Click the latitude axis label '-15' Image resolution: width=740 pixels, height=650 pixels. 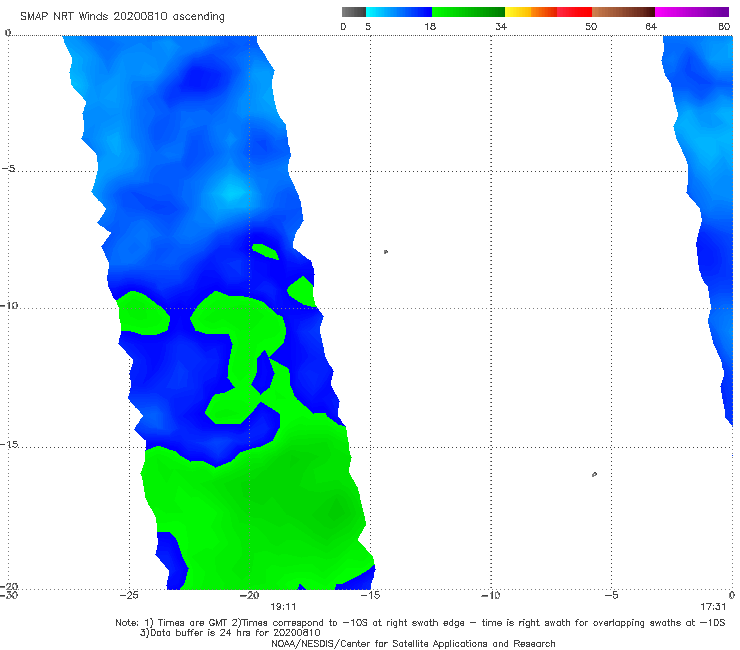point(9,444)
